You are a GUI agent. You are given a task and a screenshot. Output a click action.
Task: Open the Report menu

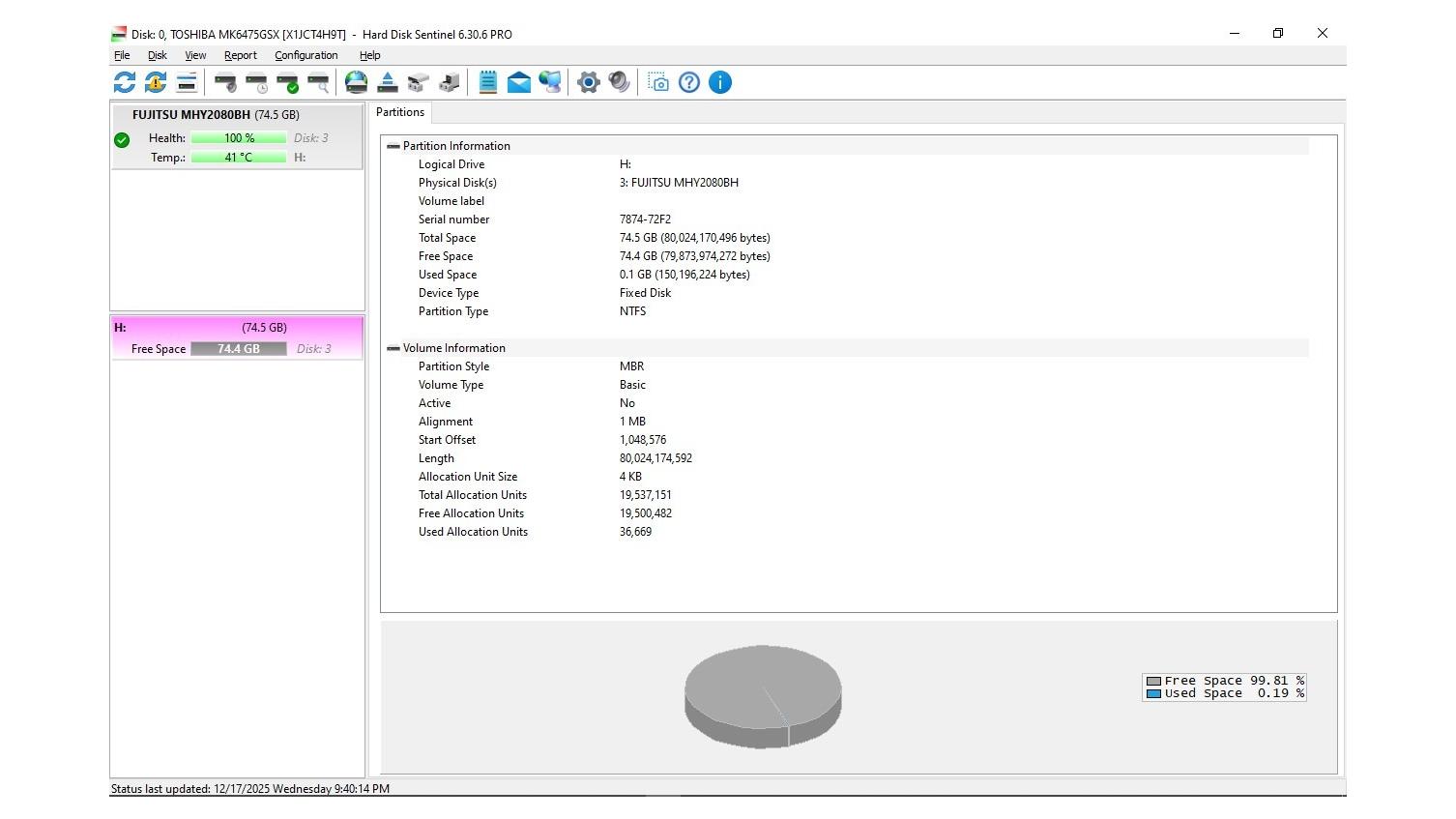240,55
